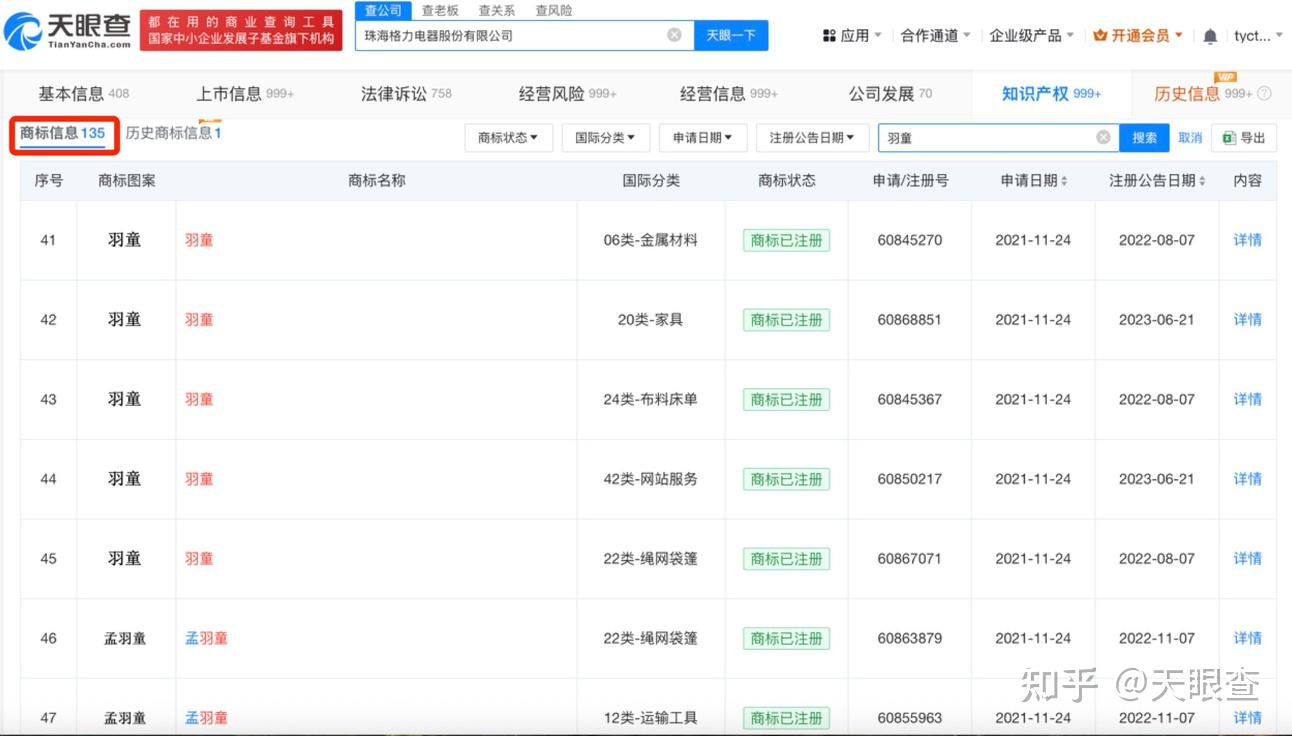Click the 羽童 trademark image in row 41
Screen dimensions: 1292x736
click(x=125, y=240)
